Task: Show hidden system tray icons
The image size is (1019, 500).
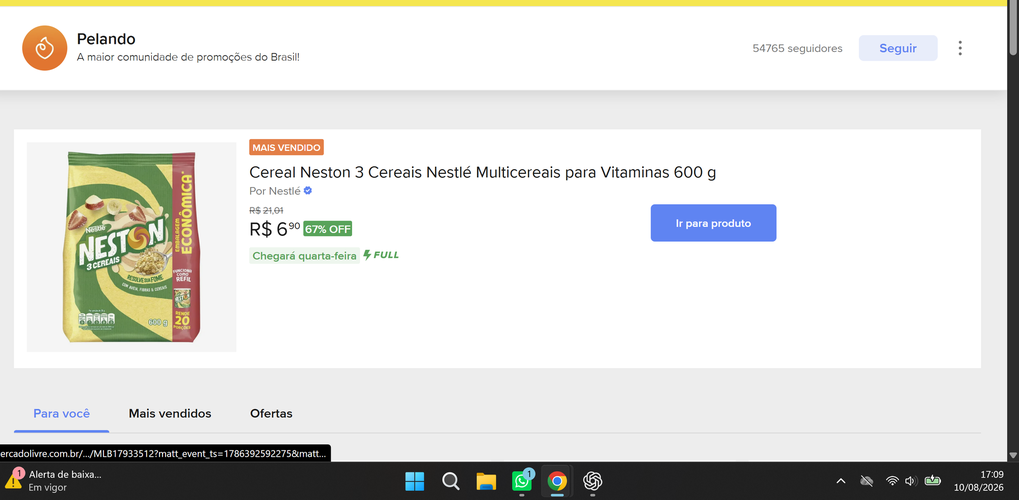Action: (x=841, y=481)
